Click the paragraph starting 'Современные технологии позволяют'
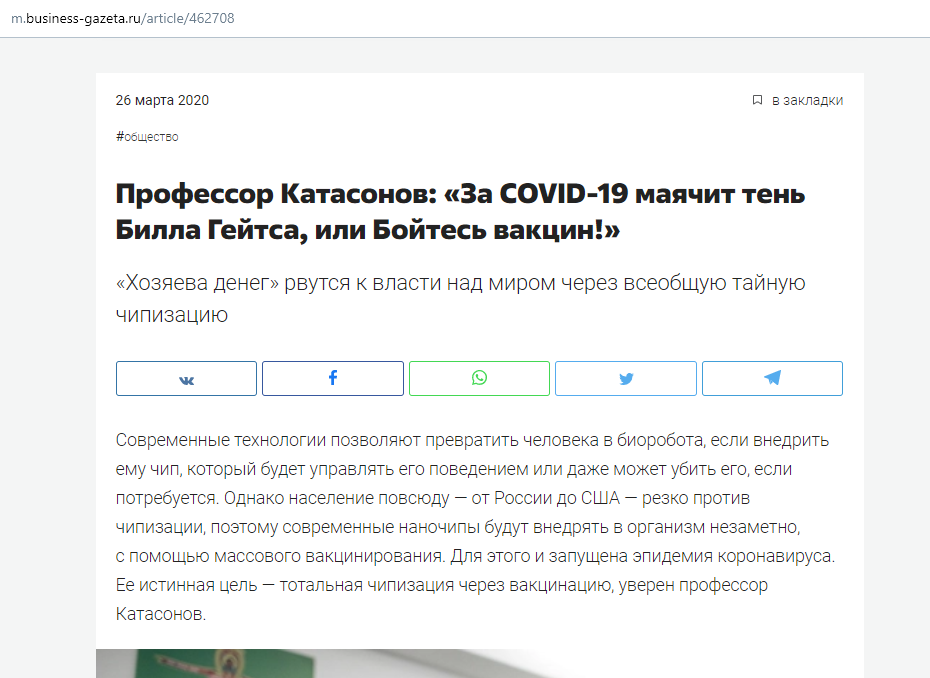 [475, 527]
